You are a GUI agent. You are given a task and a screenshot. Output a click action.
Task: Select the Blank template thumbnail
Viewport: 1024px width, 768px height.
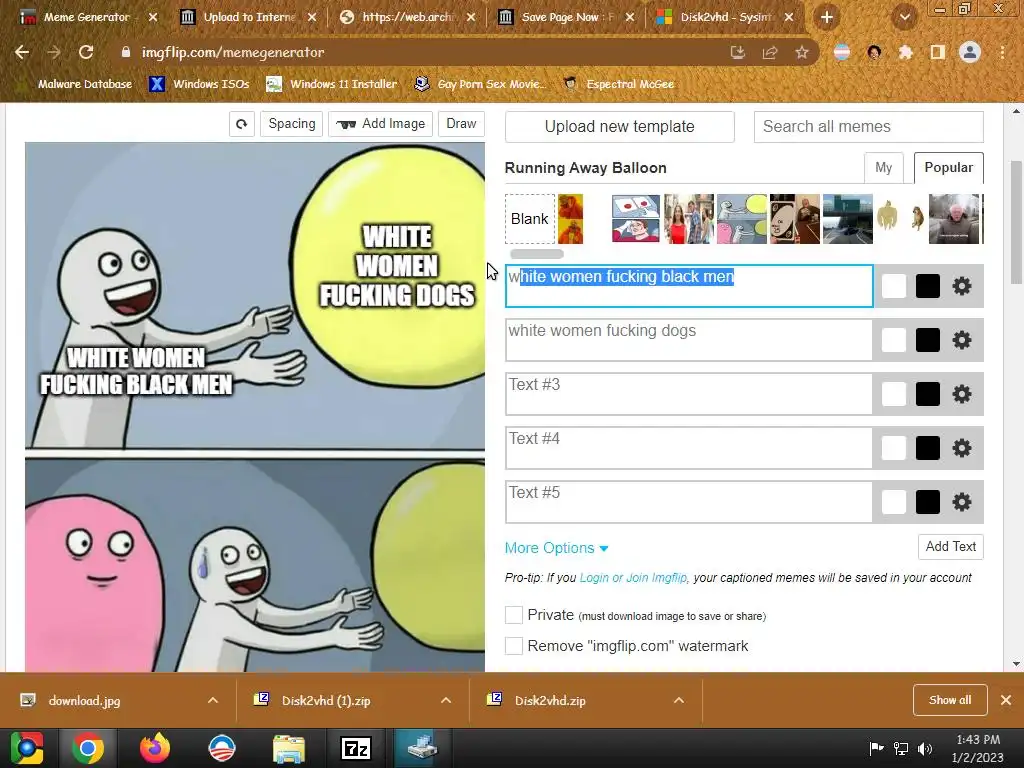pos(530,219)
